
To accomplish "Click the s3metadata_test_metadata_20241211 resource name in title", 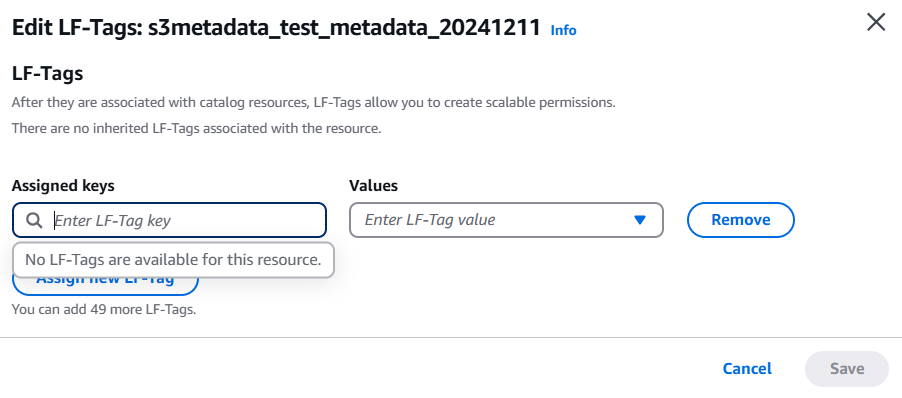I will (345, 27).
